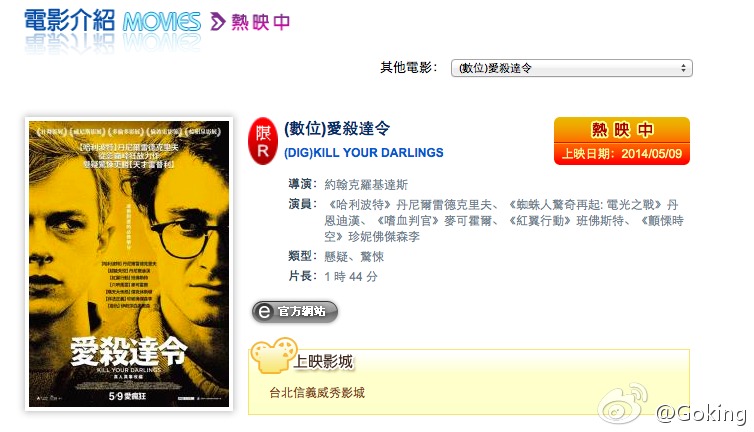Screen dimensions: 754x432
Task: Click the 上映日期 2014/05/09 release date label
Action: coord(622,154)
